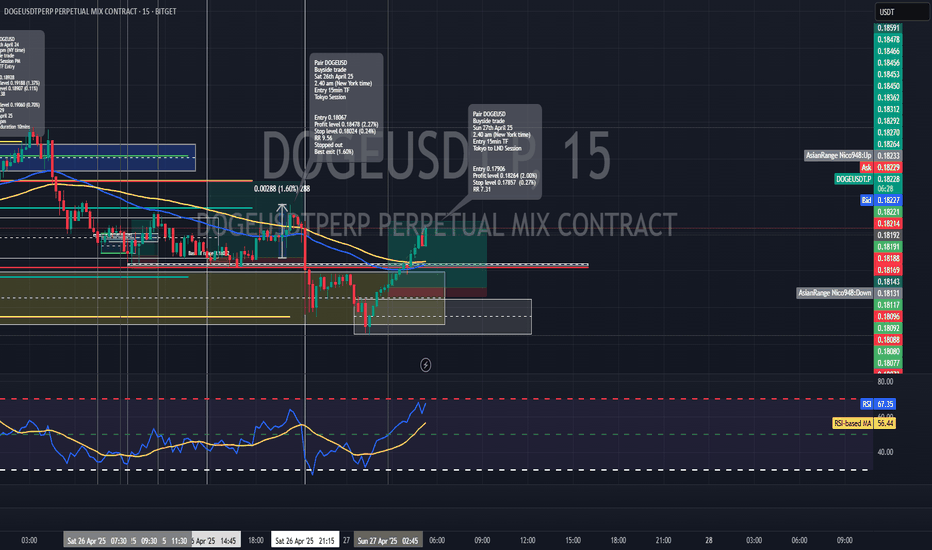
Task: Click the 0.18478 price label on the axis
Action: (x=888, y=40)
